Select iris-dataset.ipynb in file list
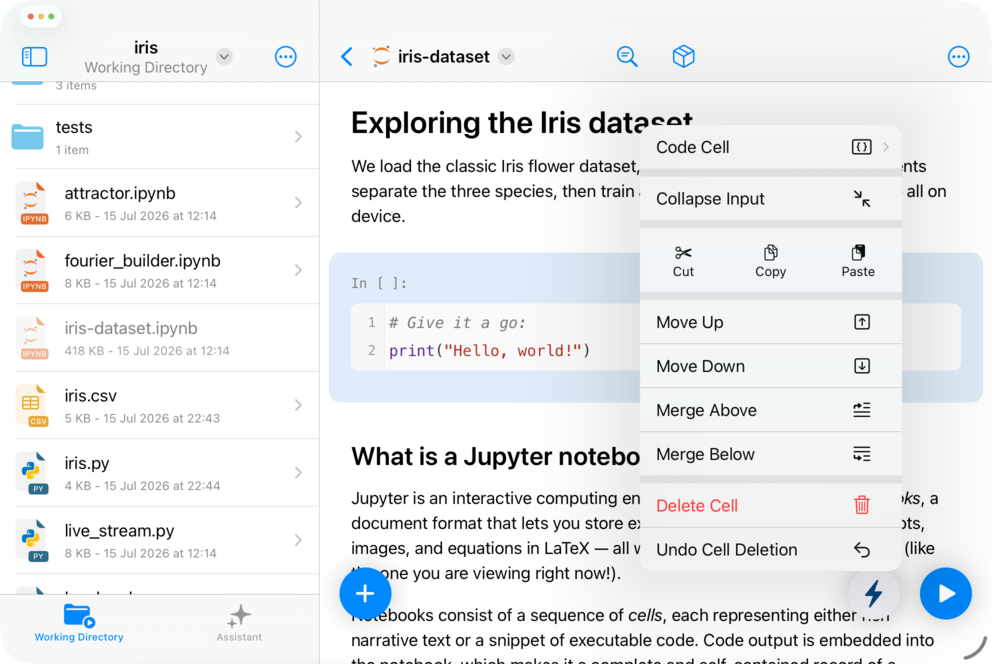This screenshot has height=664, width=992. (x=159, y=338)
